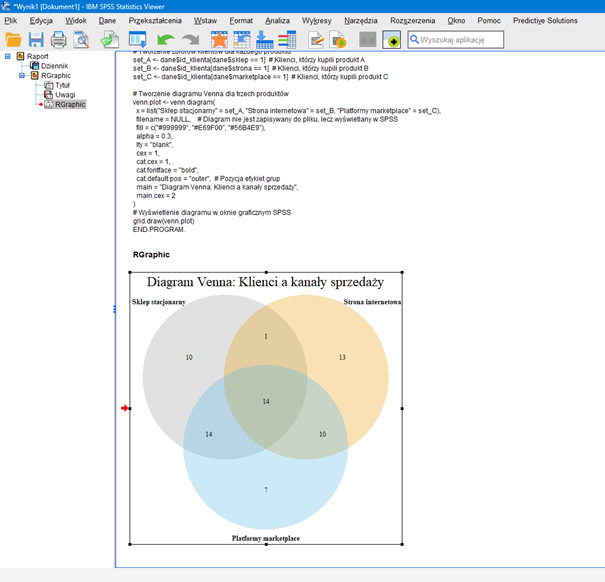Viewport: 605px width, 582px height.
Task: Print using the printer toolbar icon
Action: click(x=59, y=40)
